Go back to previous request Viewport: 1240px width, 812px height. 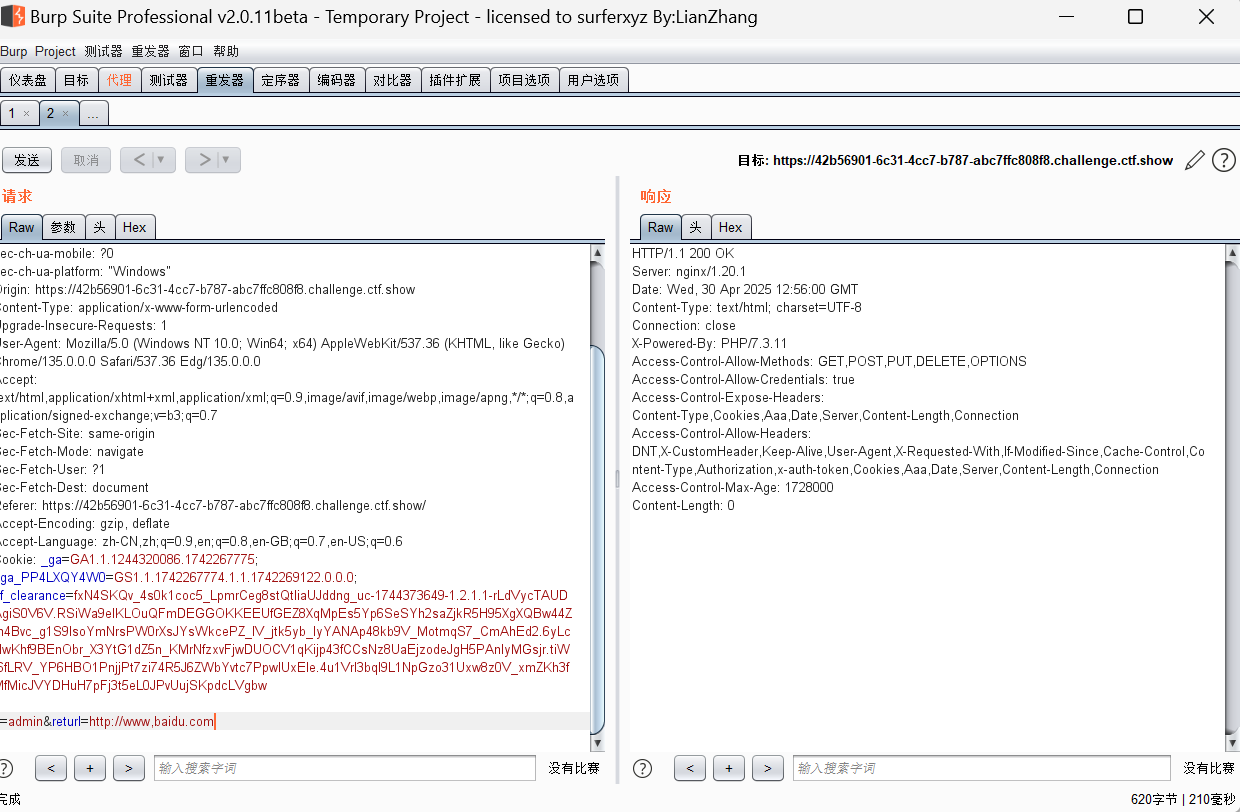[x=138, y=160]
